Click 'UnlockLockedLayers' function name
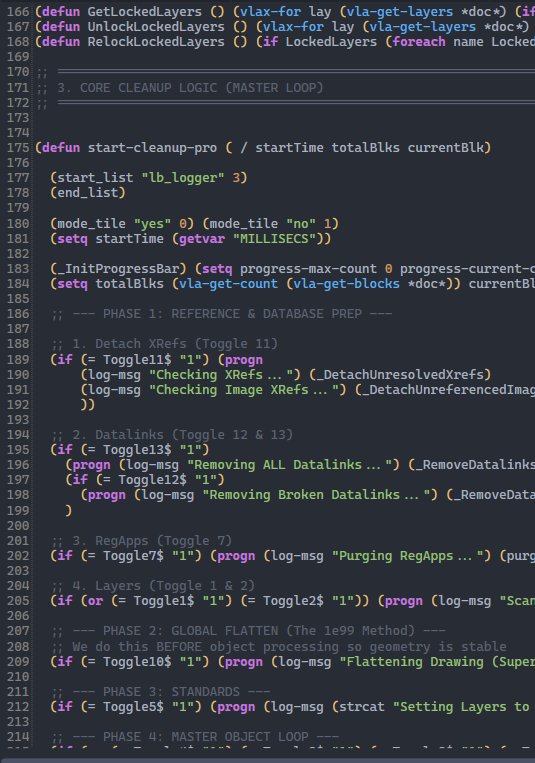Viewport: 535px width, 763px height. point(156,27)
